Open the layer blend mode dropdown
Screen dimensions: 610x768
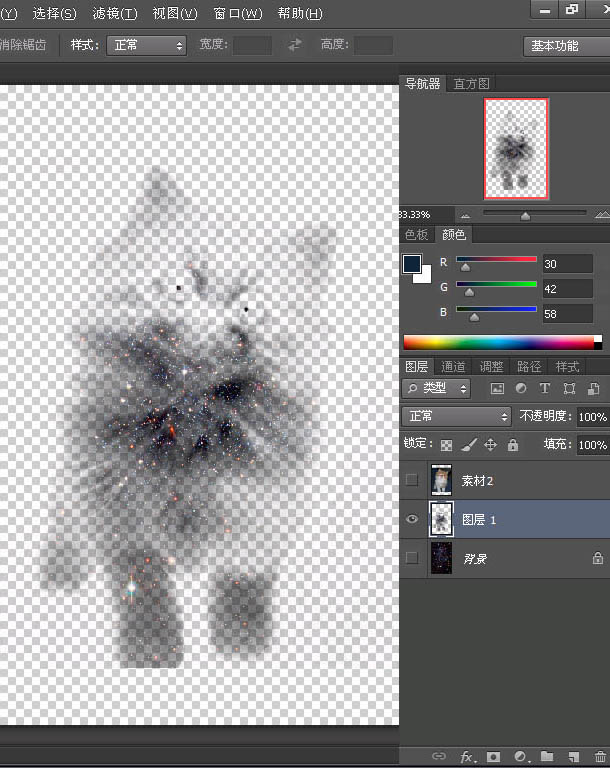coord(456,416)
